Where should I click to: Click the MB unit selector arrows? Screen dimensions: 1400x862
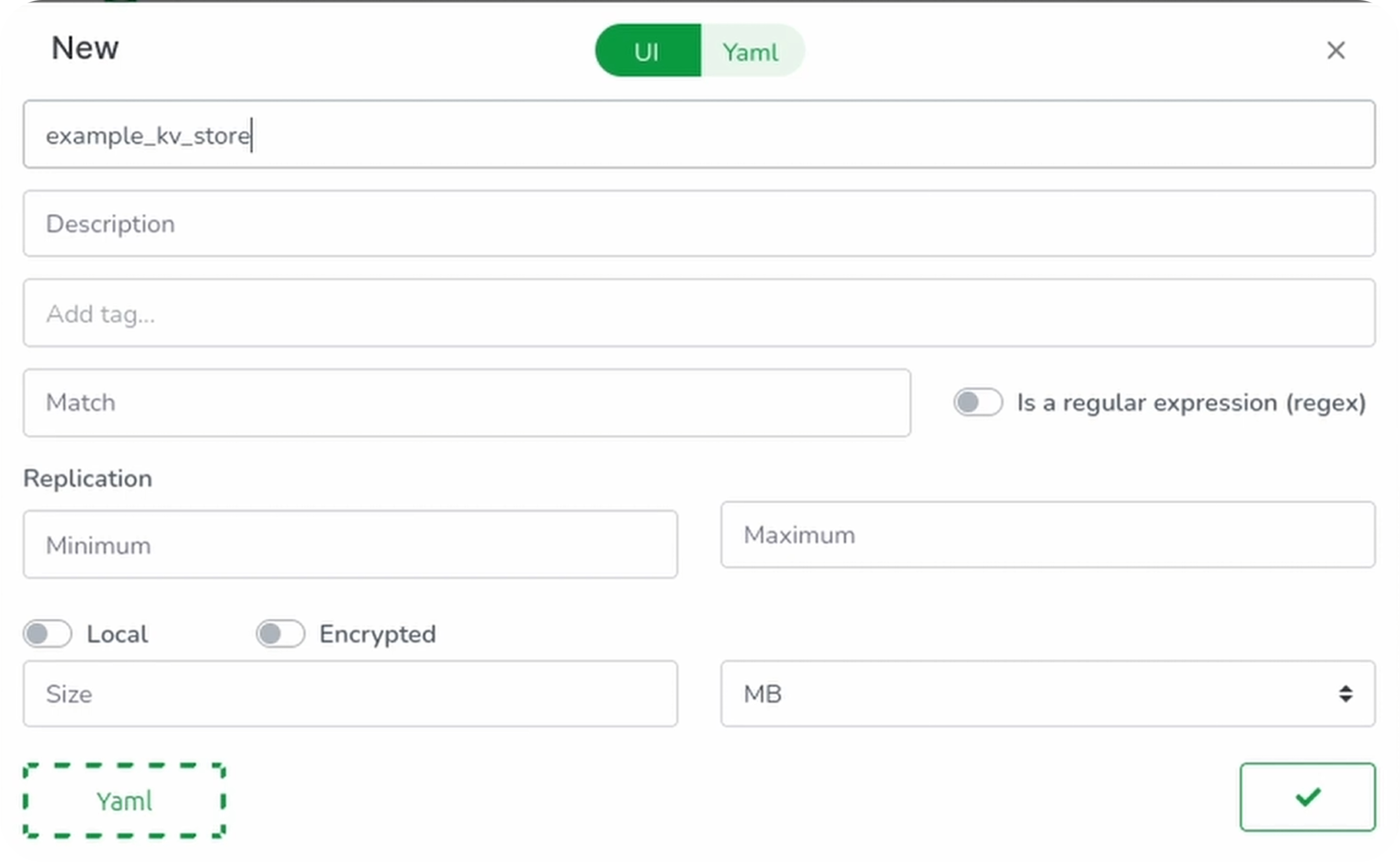1345,694
